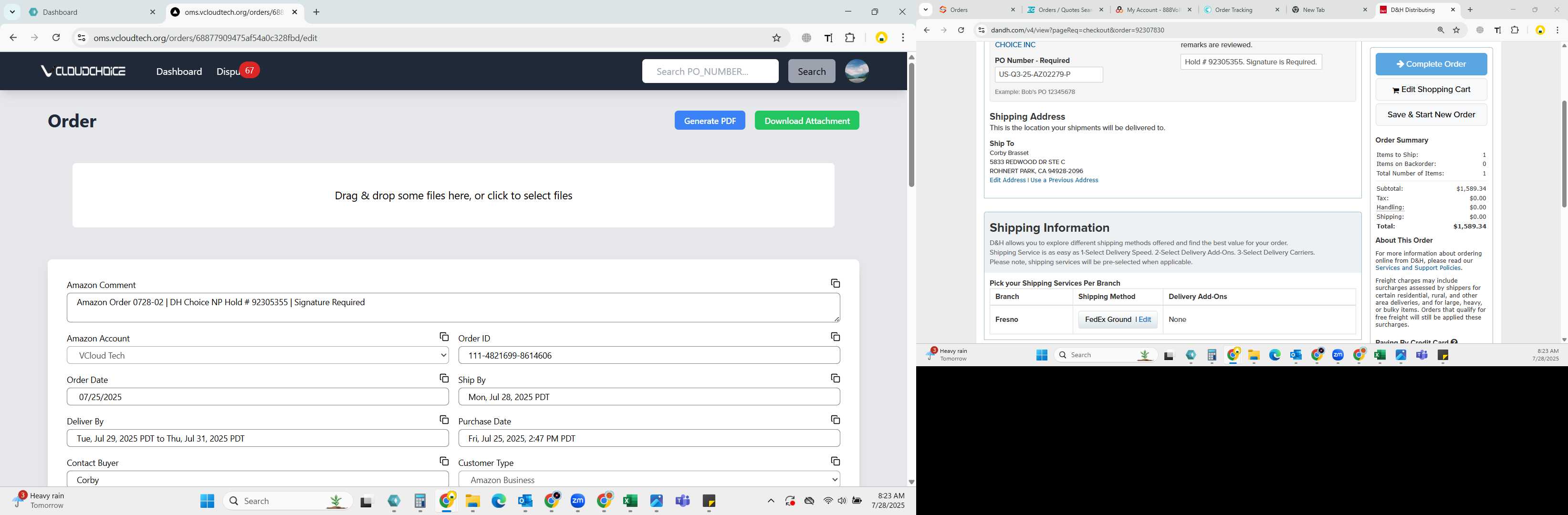The height and width of the screenshot is (515, 1568).
Task: Go back in the left browser window
Action: pyautogui.click(x=13, y=38)
